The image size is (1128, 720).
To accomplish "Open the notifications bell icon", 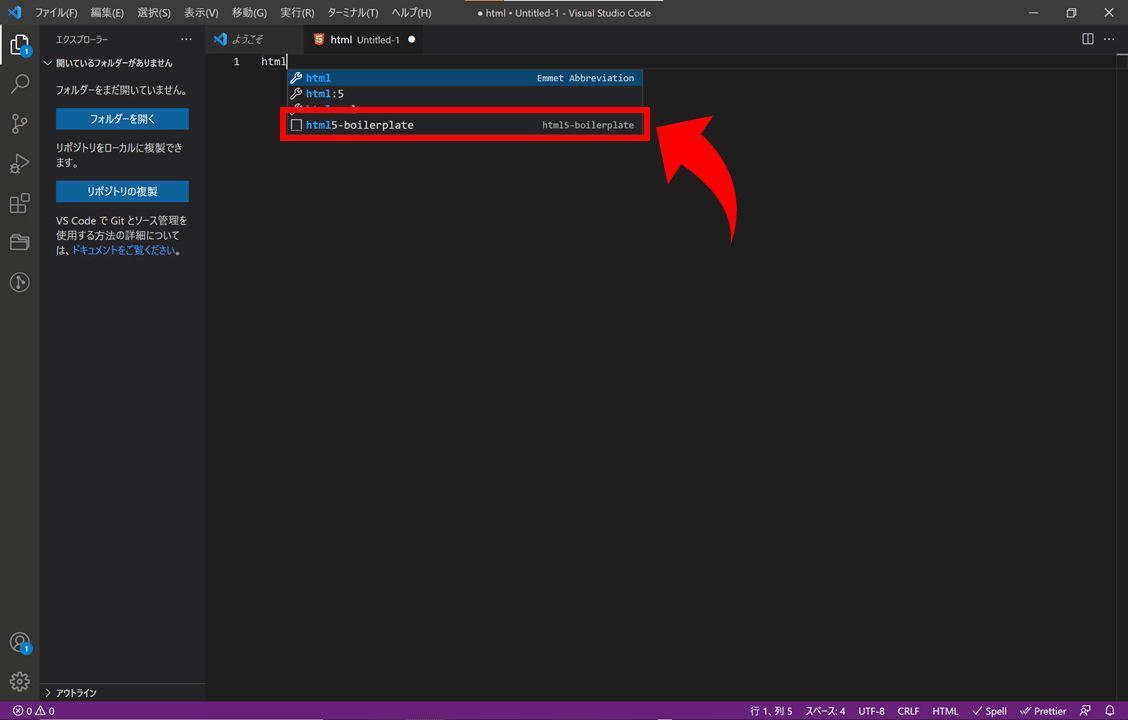I will click(1109, 711).
